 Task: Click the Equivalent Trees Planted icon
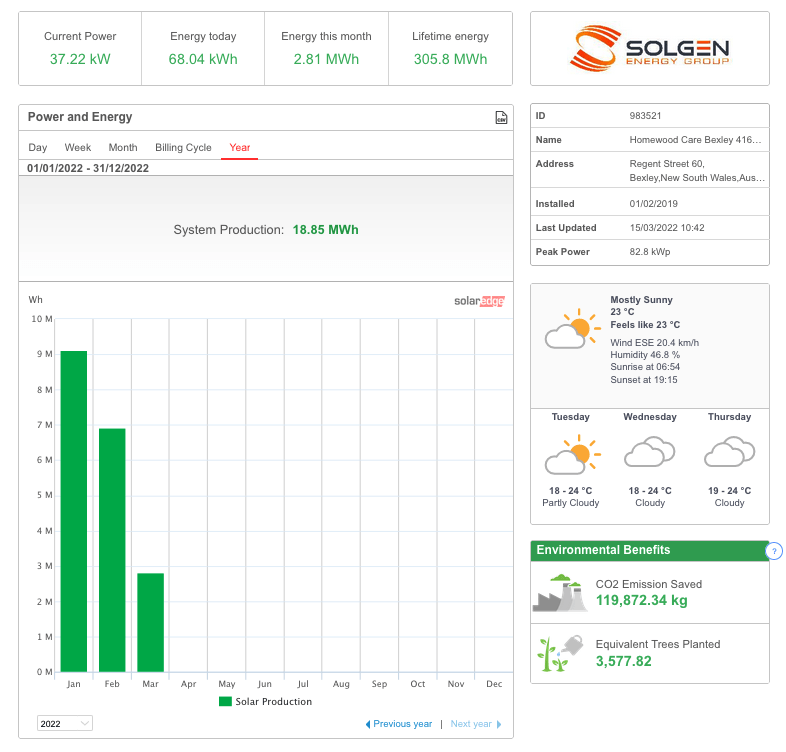(560, 653)
